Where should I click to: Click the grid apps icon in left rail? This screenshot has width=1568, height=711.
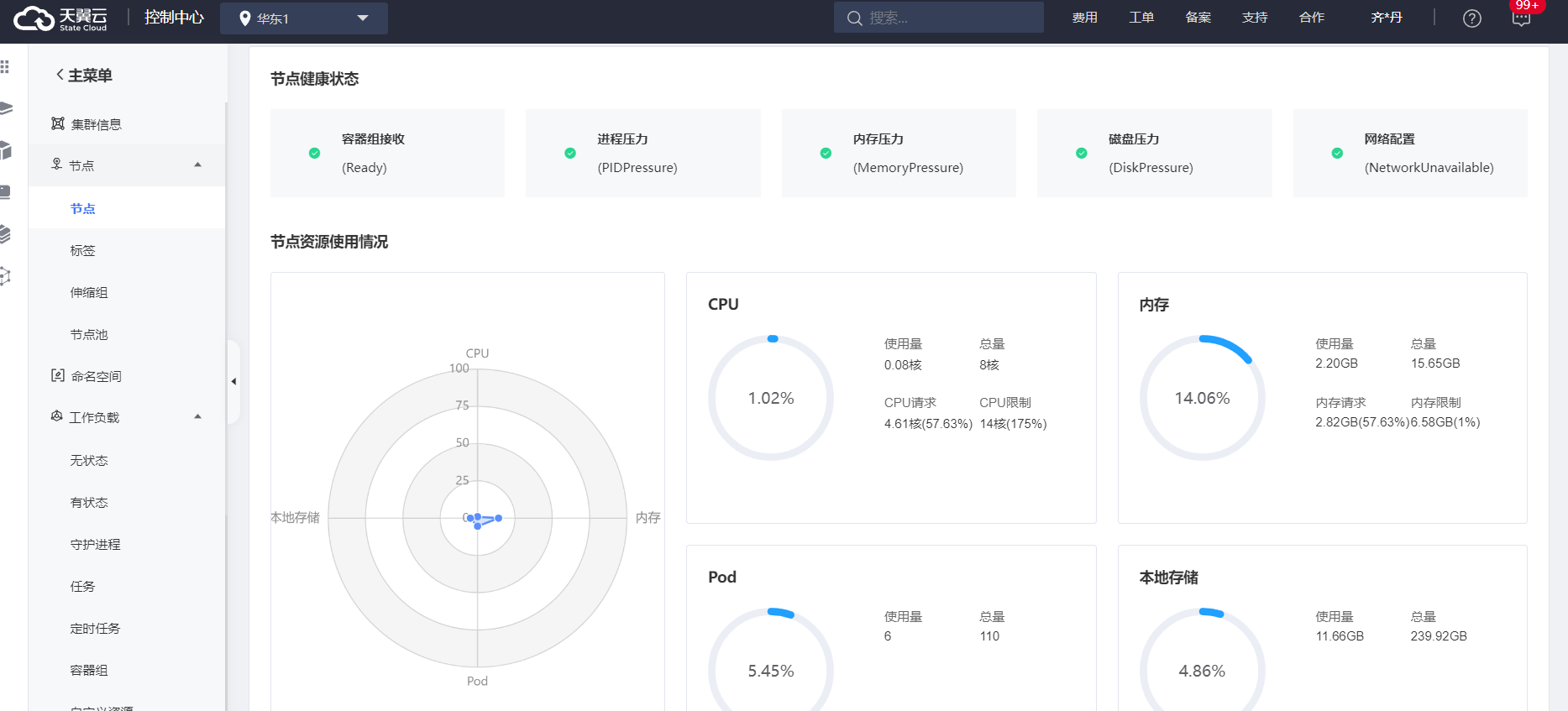[5, 66]
